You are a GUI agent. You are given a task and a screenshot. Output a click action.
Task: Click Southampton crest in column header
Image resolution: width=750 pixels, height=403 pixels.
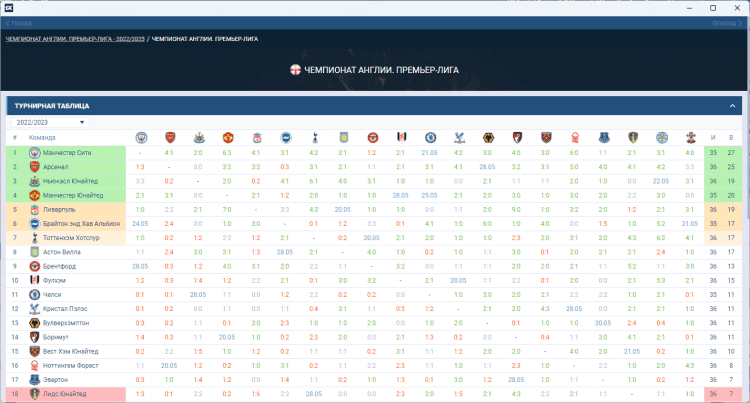coord(690,138)
